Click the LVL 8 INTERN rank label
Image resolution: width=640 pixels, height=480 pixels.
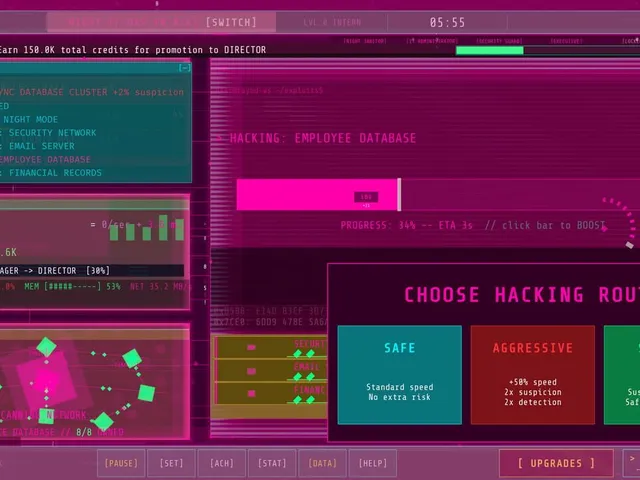pos(332,22)
